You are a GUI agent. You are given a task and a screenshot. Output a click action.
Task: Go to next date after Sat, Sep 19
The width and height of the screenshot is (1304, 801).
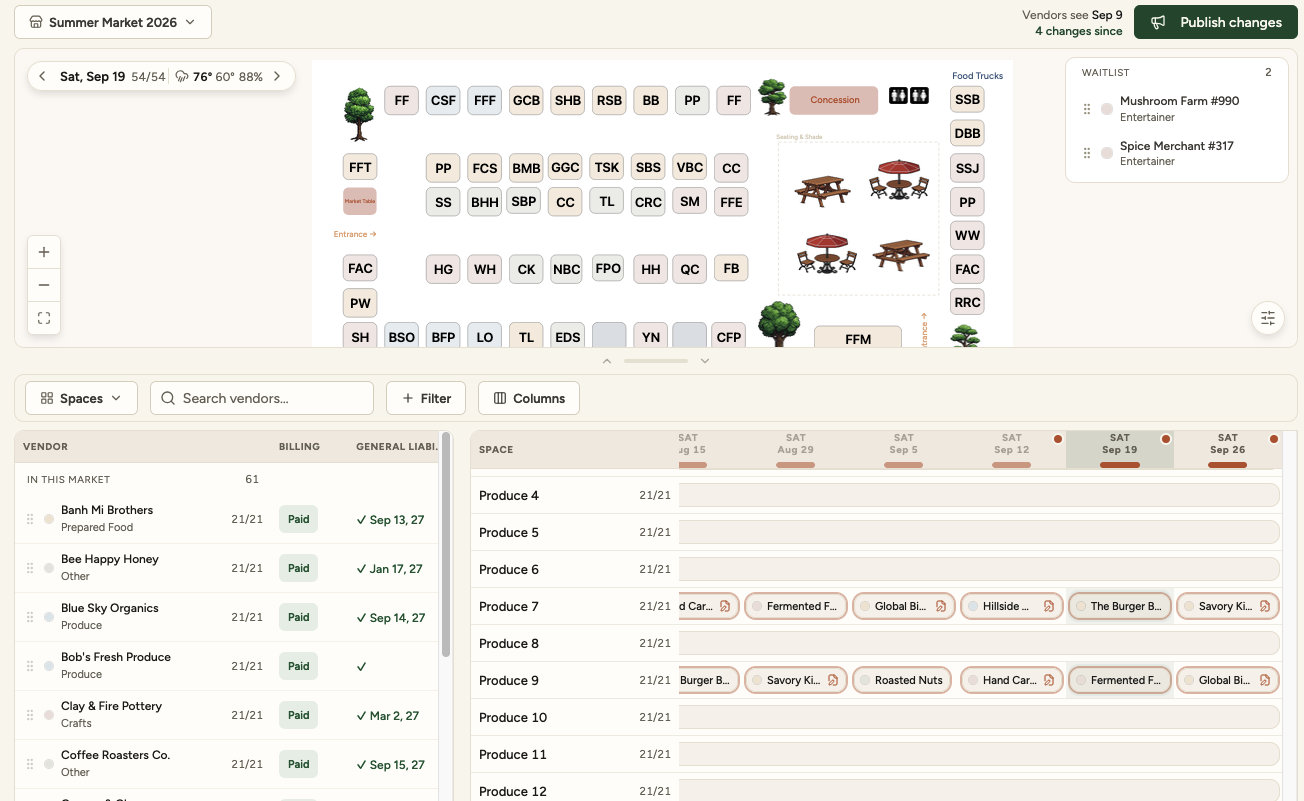(x=277, y=76)
